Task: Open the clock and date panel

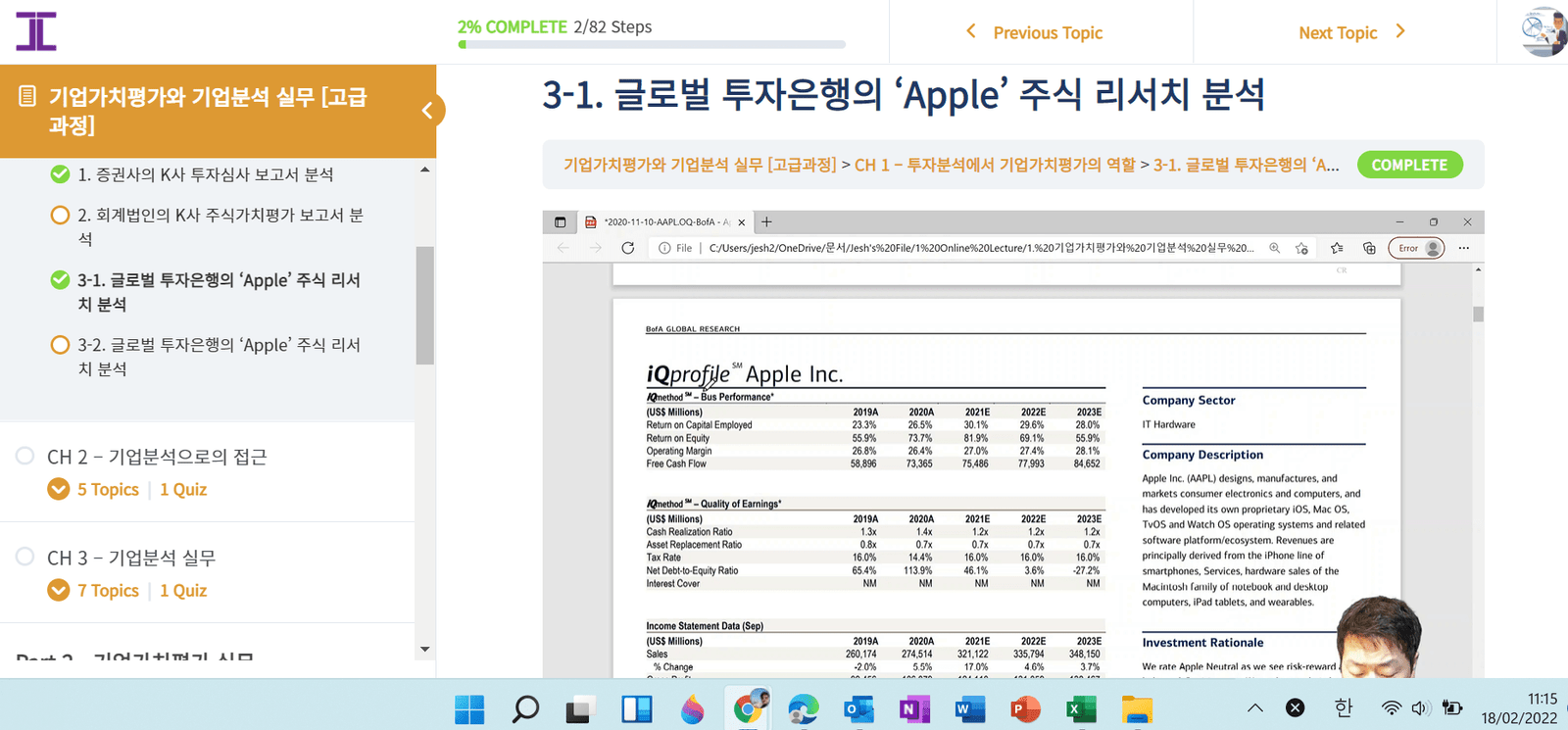Action: tap(1519, 707)
